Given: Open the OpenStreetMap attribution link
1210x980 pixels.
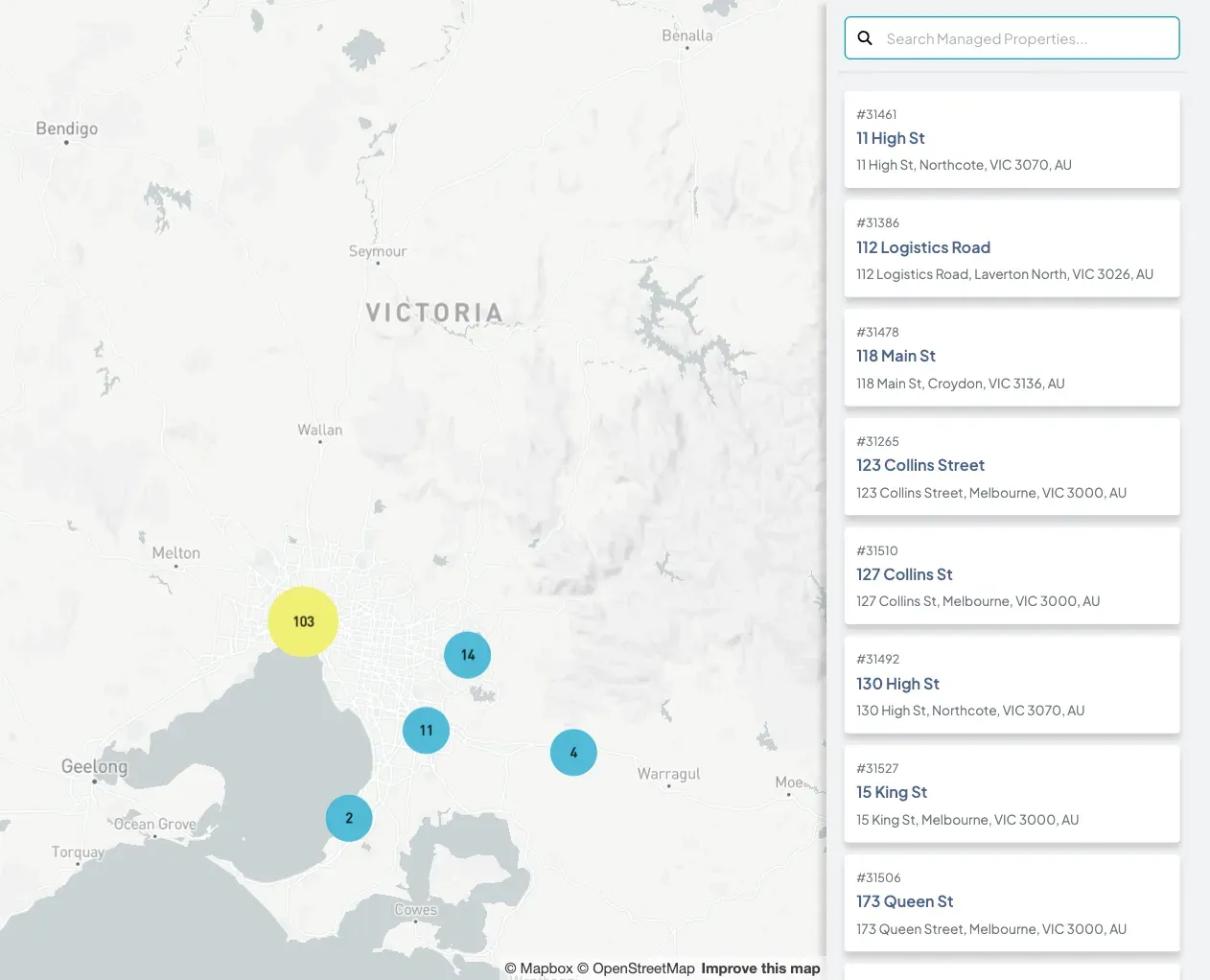Looking at the screenshot, I should pos(636,968).
